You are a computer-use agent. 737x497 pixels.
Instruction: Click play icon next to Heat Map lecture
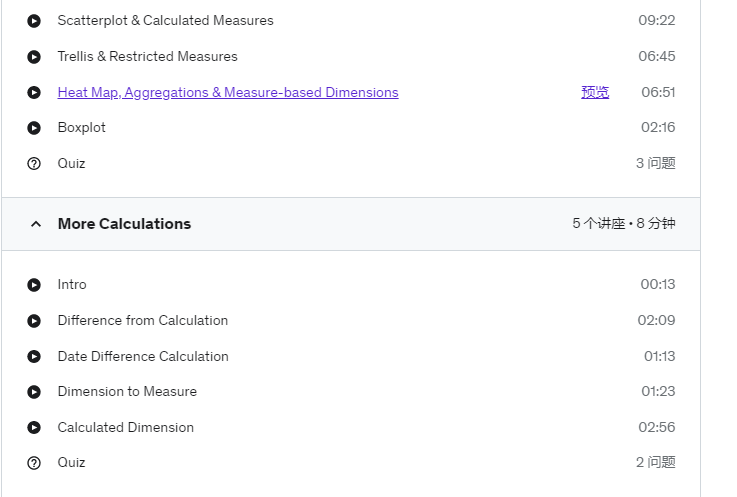click(x=34, y=93)
